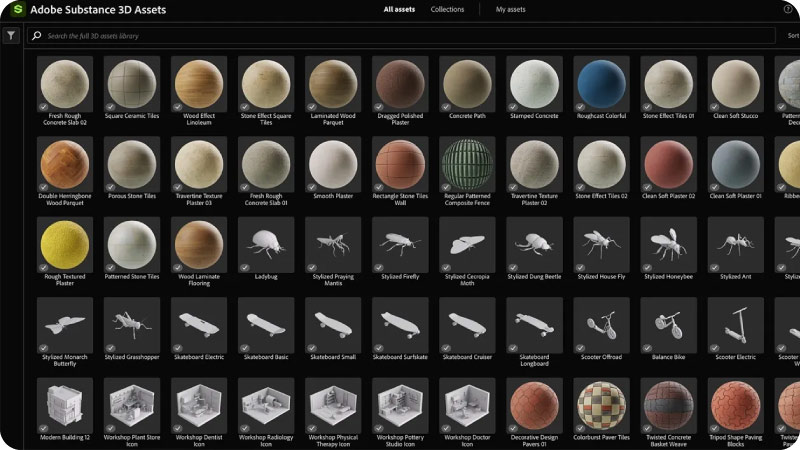Click the search magnifier icon
800x450 pixels.
(36, 36)
